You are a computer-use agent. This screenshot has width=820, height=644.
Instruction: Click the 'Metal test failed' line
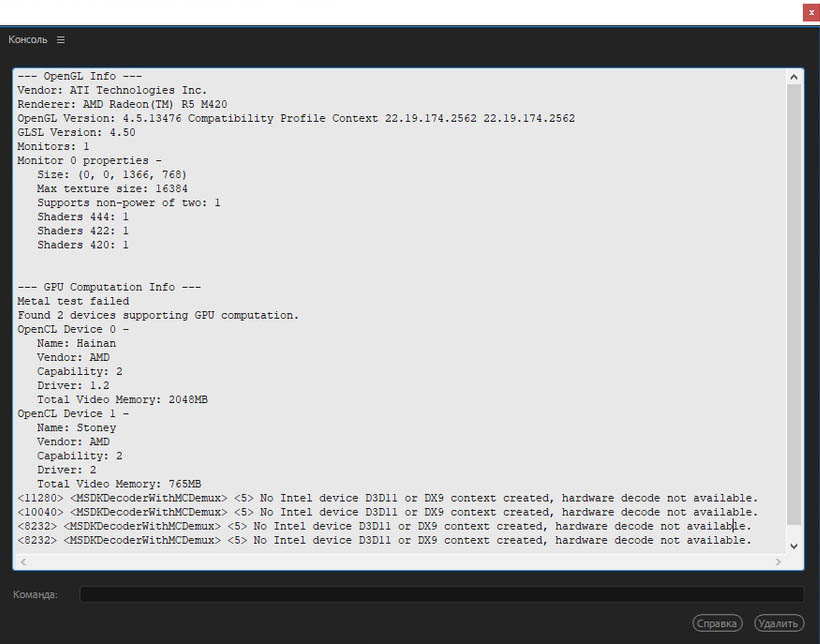[73, 302]
